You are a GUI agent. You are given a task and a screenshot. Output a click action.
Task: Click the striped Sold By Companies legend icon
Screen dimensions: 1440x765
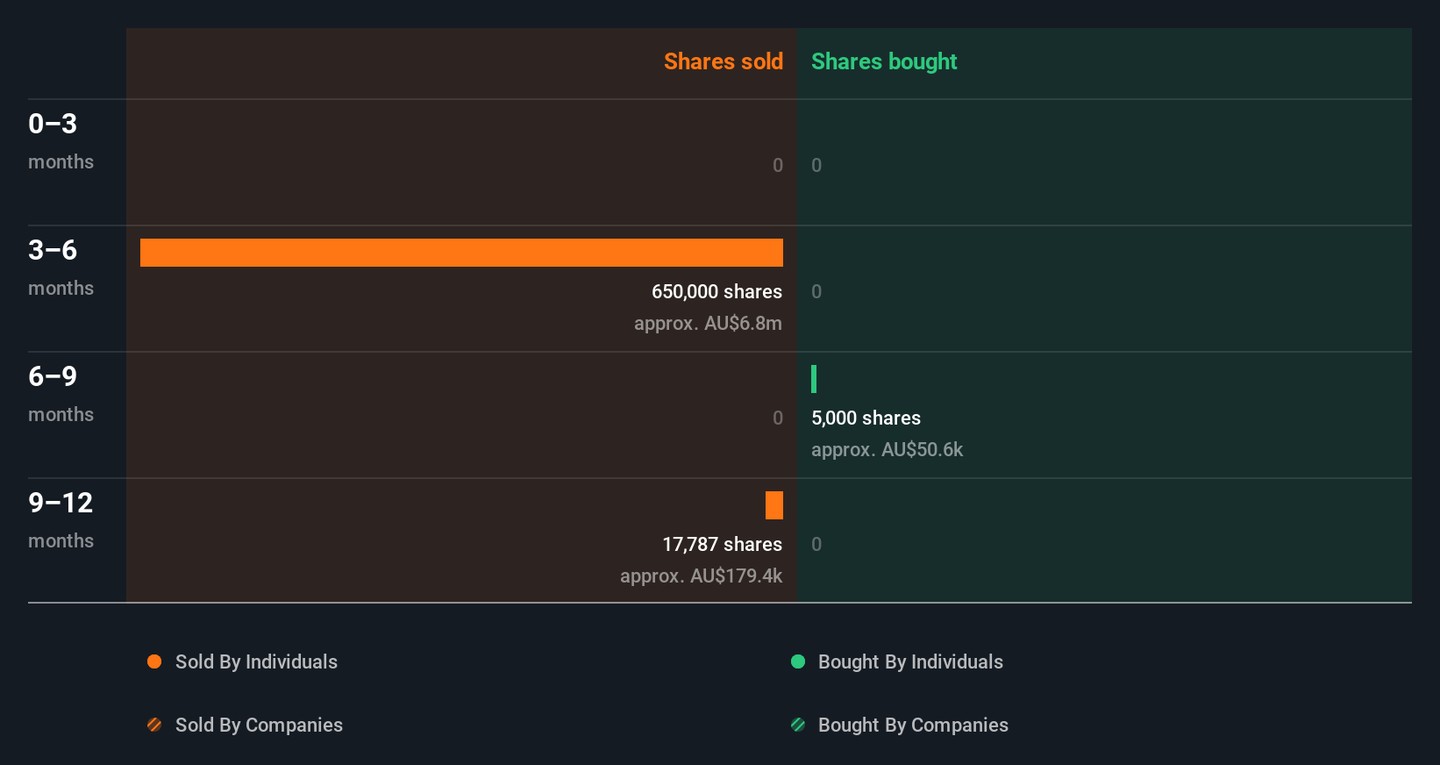pyautogui.click(x=154, y=725)
